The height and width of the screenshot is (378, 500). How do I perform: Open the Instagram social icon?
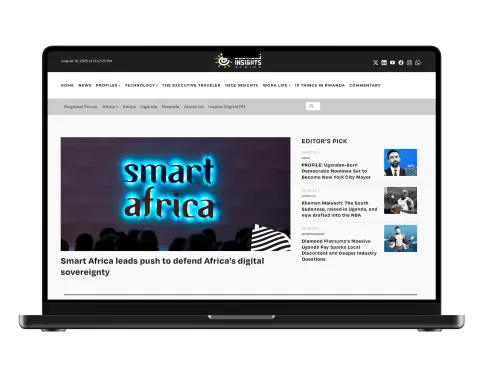(x=409, y=62)
